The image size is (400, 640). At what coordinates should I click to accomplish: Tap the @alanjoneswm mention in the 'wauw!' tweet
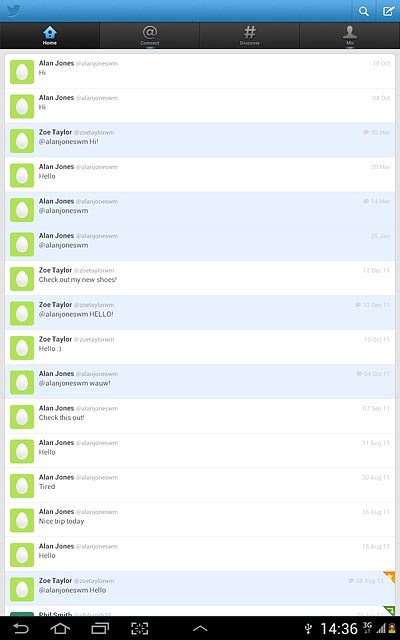tap(63, 383)
